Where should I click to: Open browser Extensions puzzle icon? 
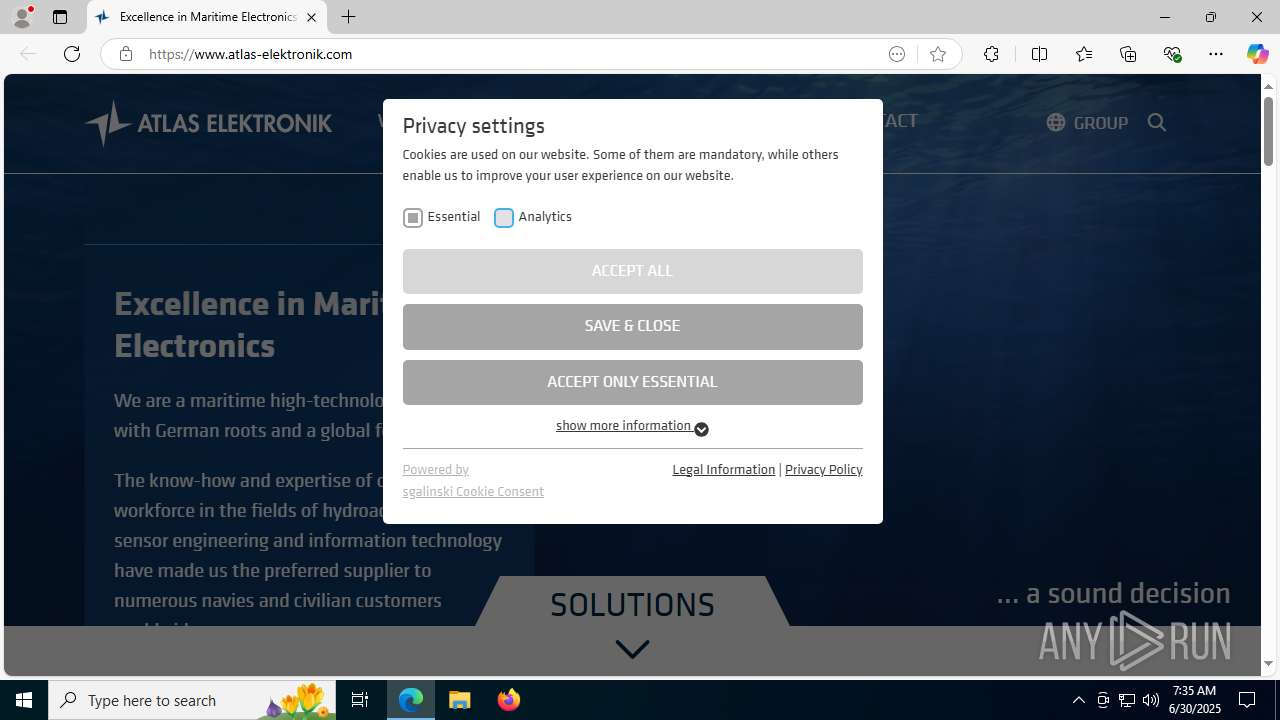point(991,54)
